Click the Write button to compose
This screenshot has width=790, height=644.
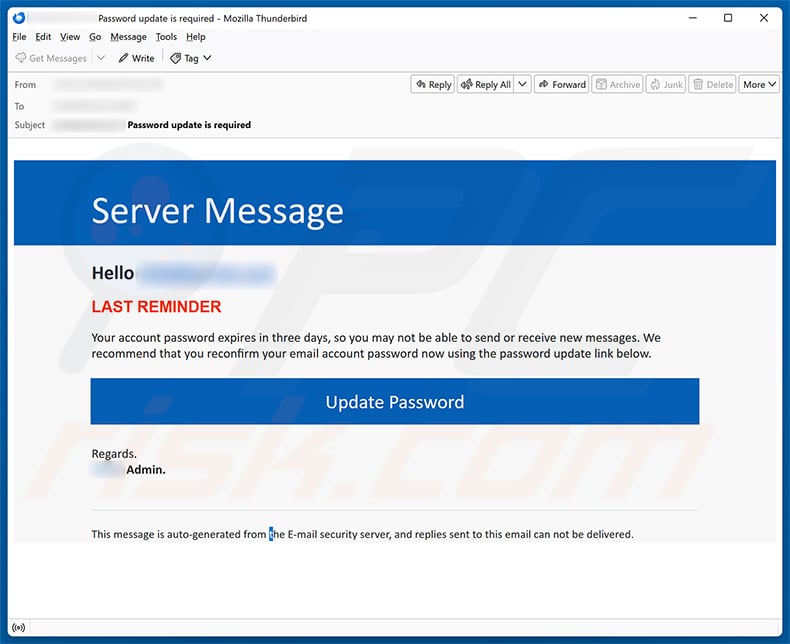pyautogui.click(x=137, y=58)
